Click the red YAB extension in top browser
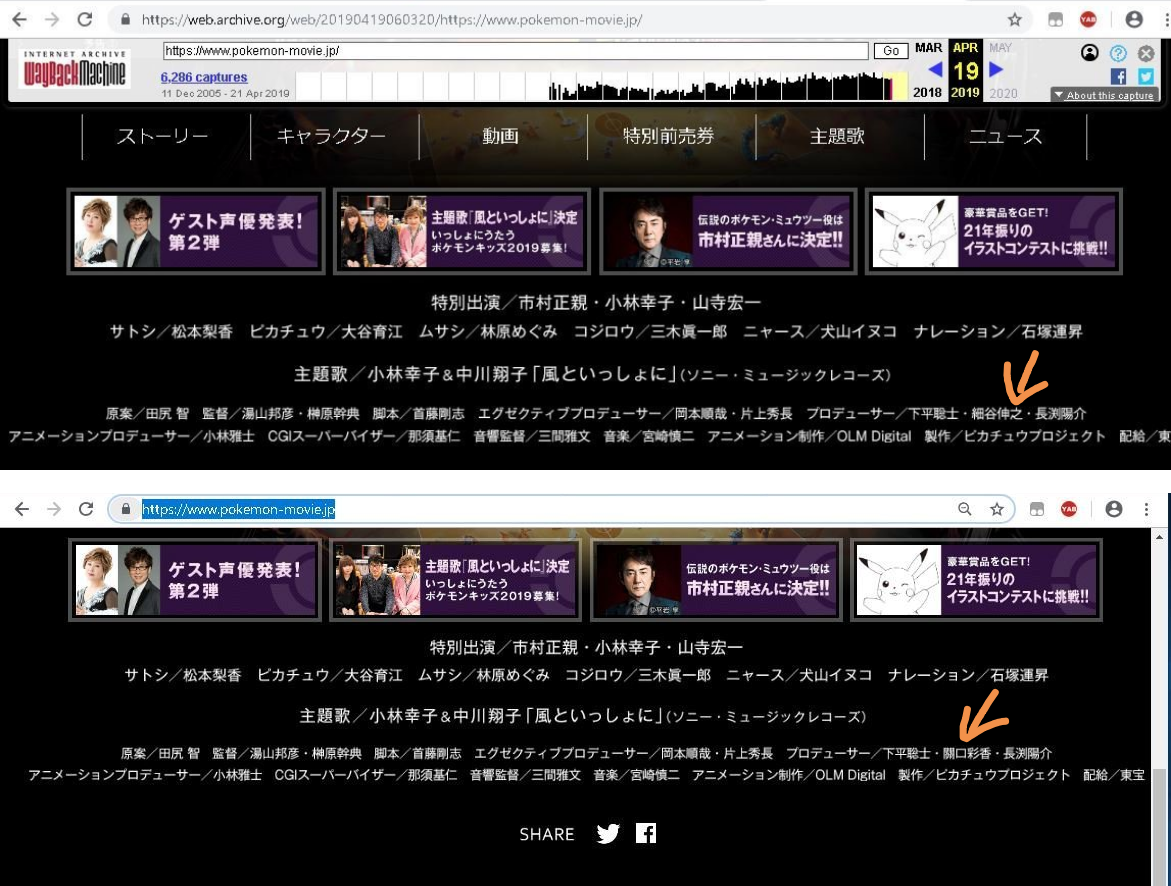This screenshot has height=886, width=1171. click(1089, 19)
